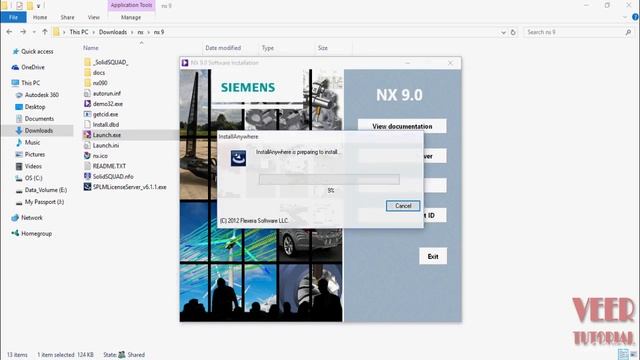The image size is (640, 360).
Task: Sort by the Date modified column
Action: 223,48
